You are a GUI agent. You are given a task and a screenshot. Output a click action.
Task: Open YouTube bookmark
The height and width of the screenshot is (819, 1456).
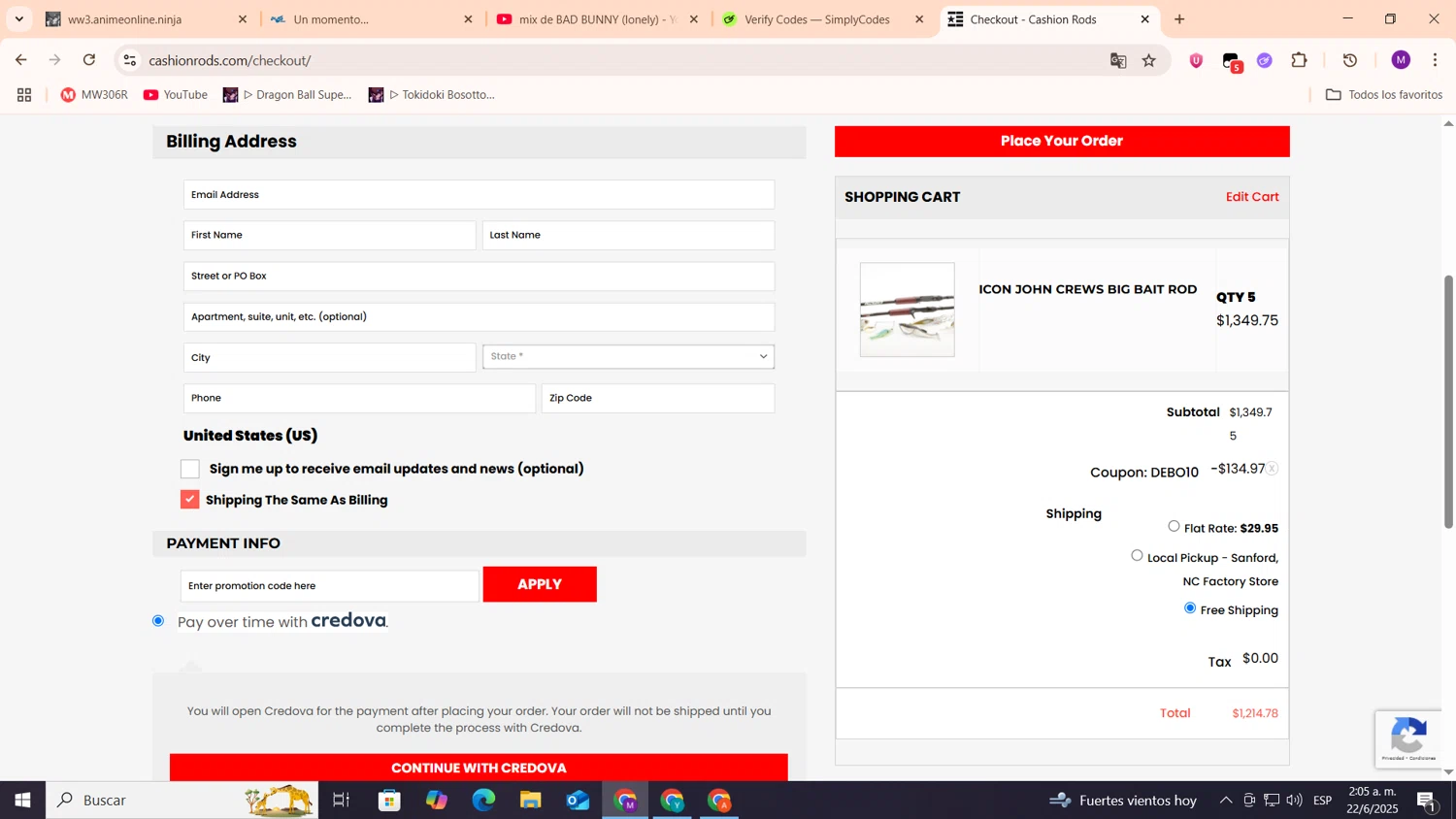tap(176, 94)
